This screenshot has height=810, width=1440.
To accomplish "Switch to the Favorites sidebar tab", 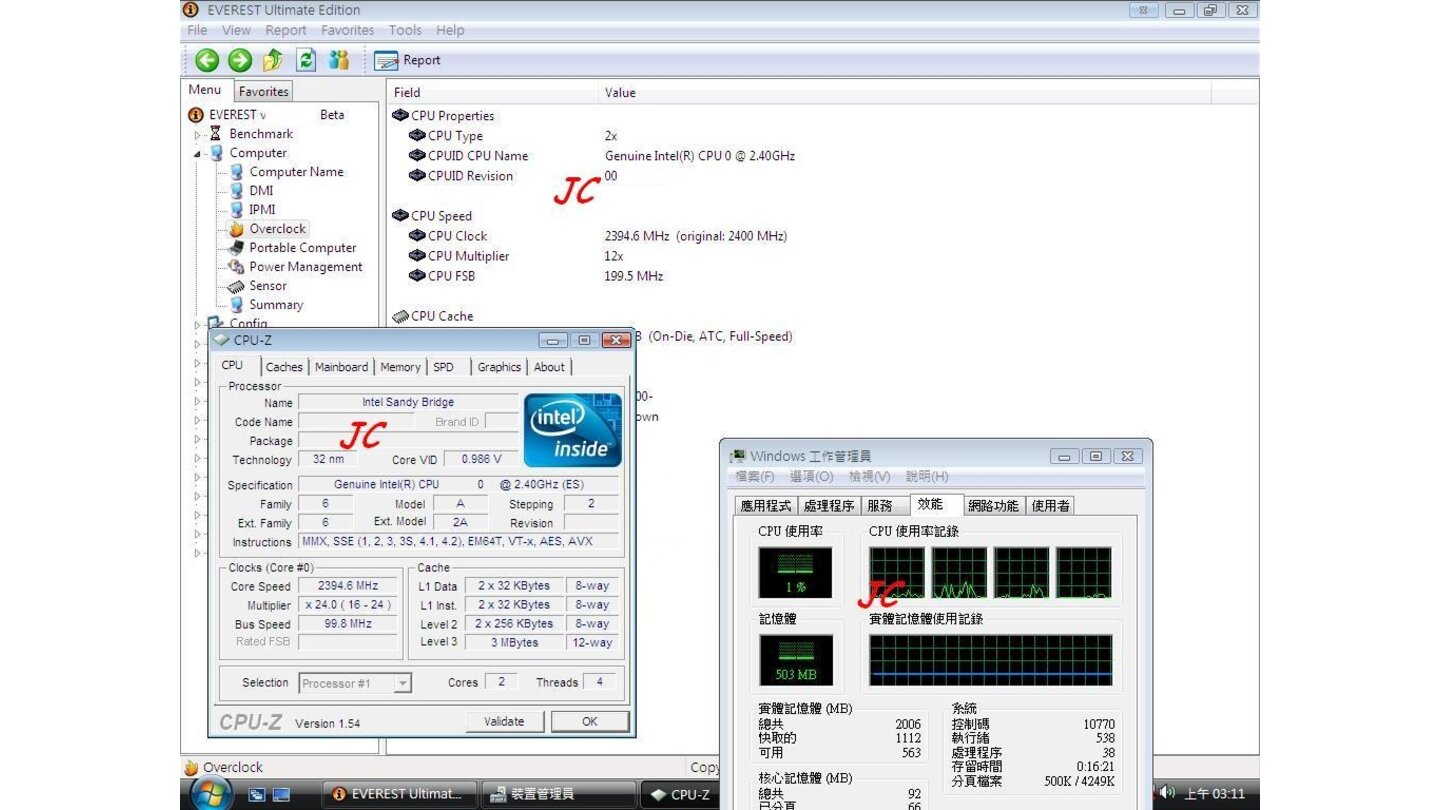I will [263, 91].
